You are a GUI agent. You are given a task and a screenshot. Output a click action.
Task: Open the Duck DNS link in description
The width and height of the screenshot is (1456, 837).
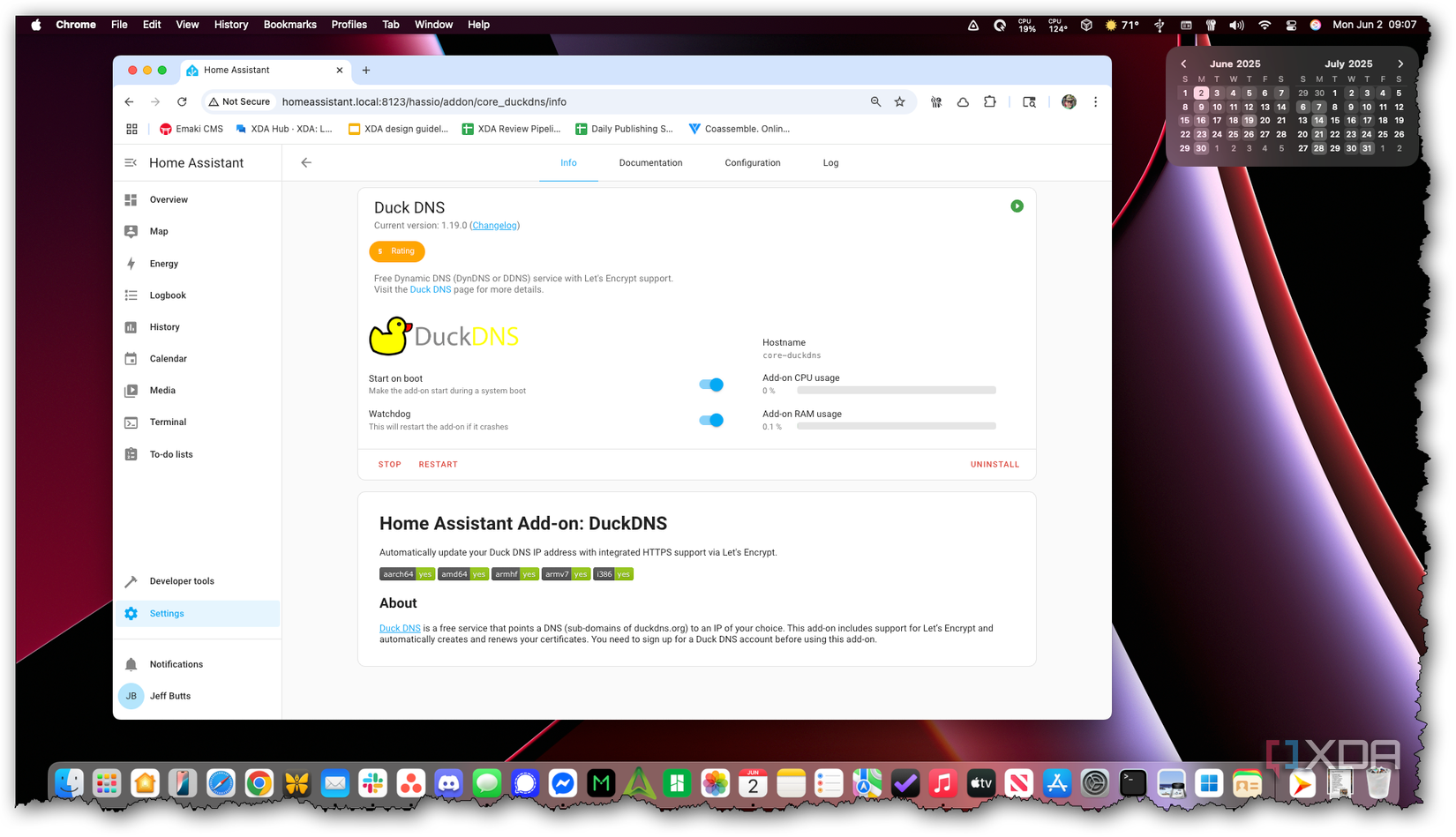[x=430, y=290]
